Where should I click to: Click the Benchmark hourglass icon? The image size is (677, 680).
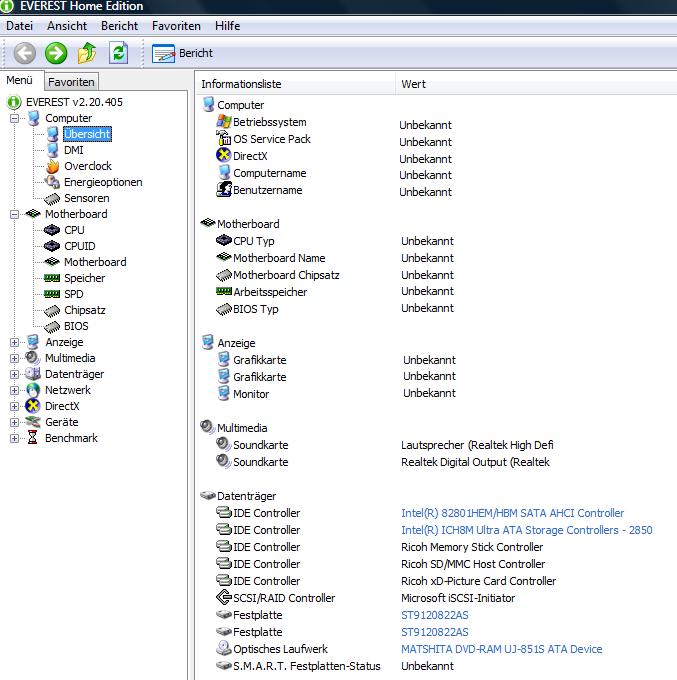coord(33,438)
